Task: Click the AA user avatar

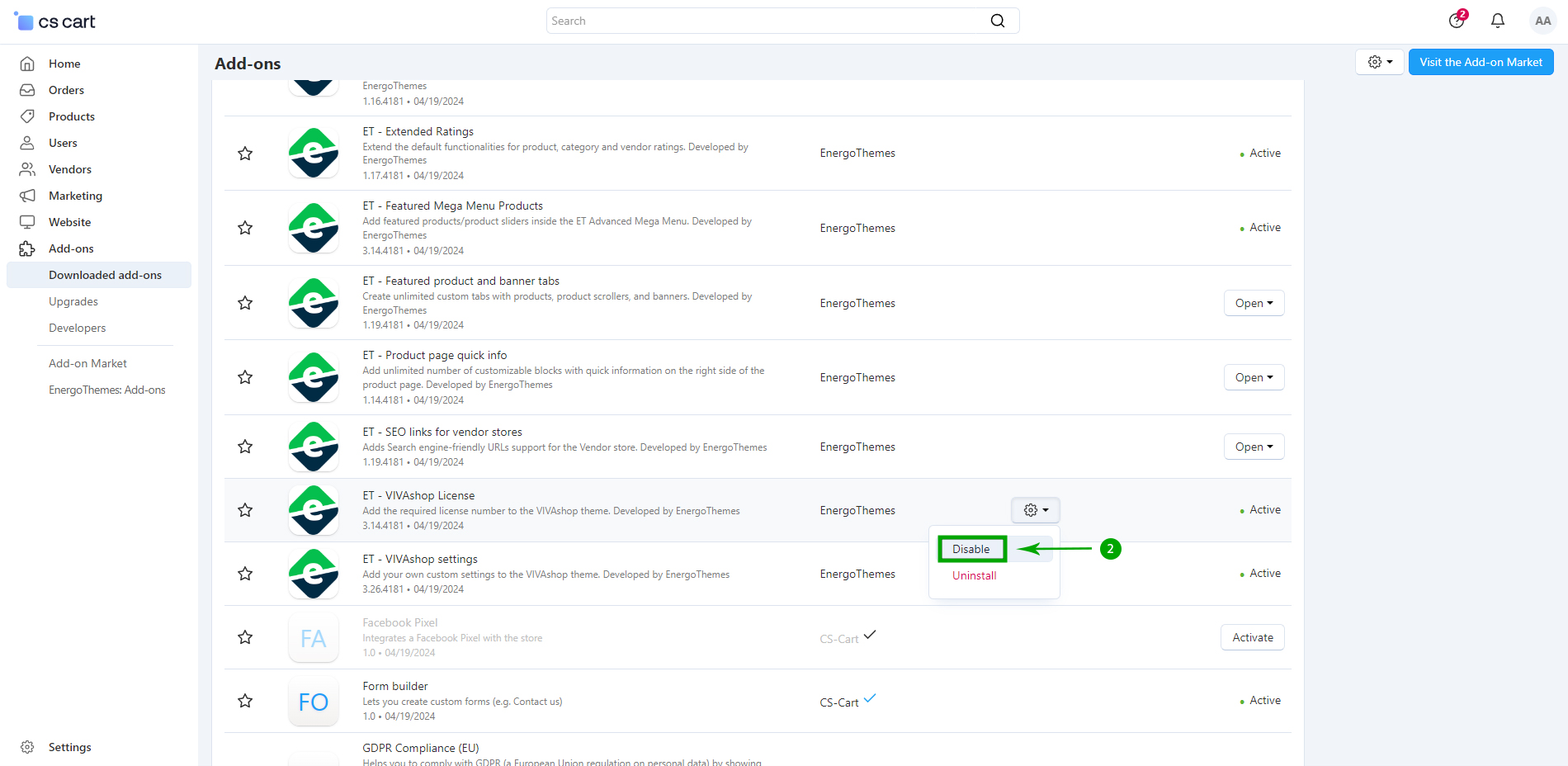Action: (1542, 21)
